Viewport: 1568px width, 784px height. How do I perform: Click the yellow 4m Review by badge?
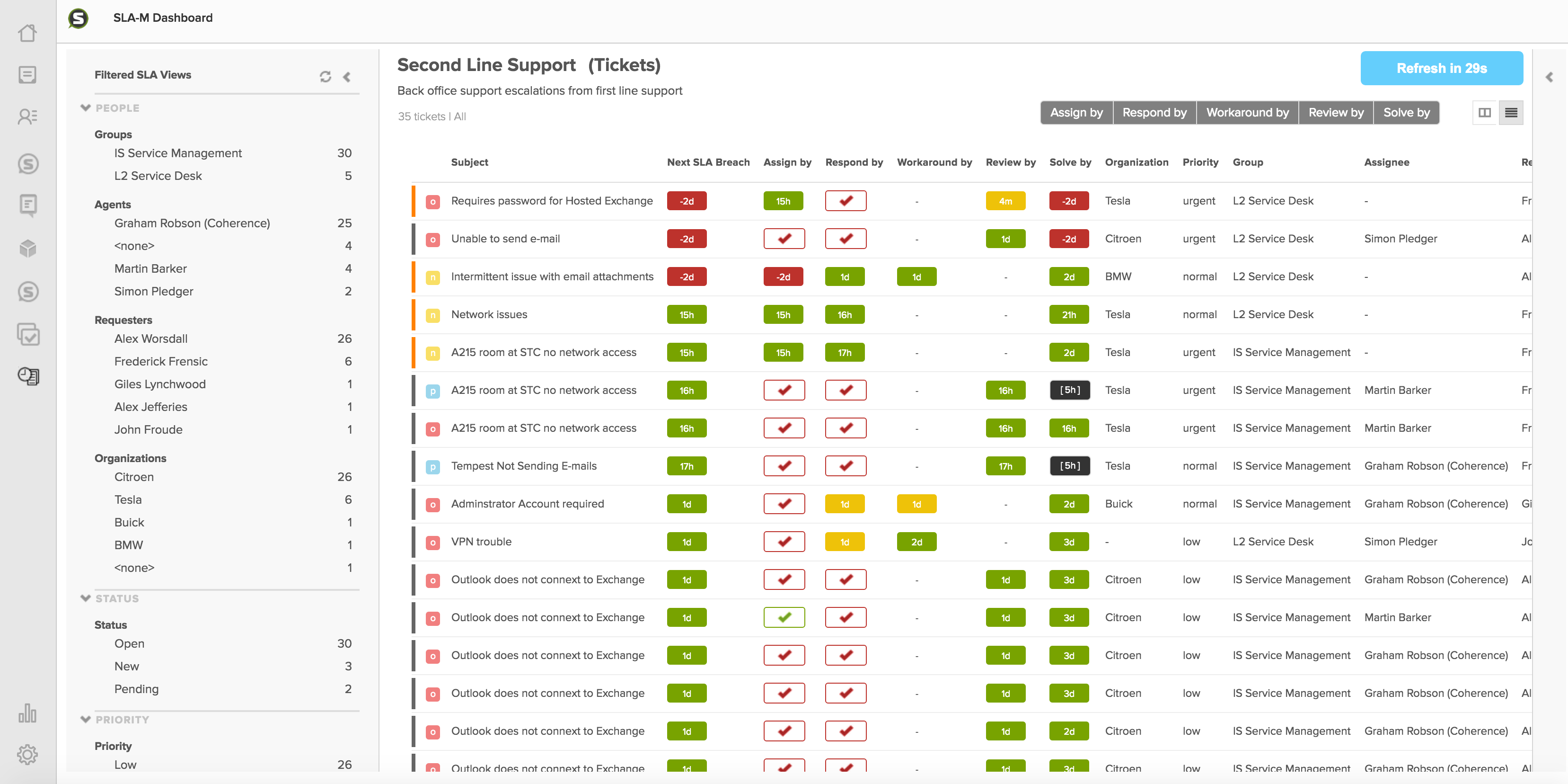[x=1005, y=201]
